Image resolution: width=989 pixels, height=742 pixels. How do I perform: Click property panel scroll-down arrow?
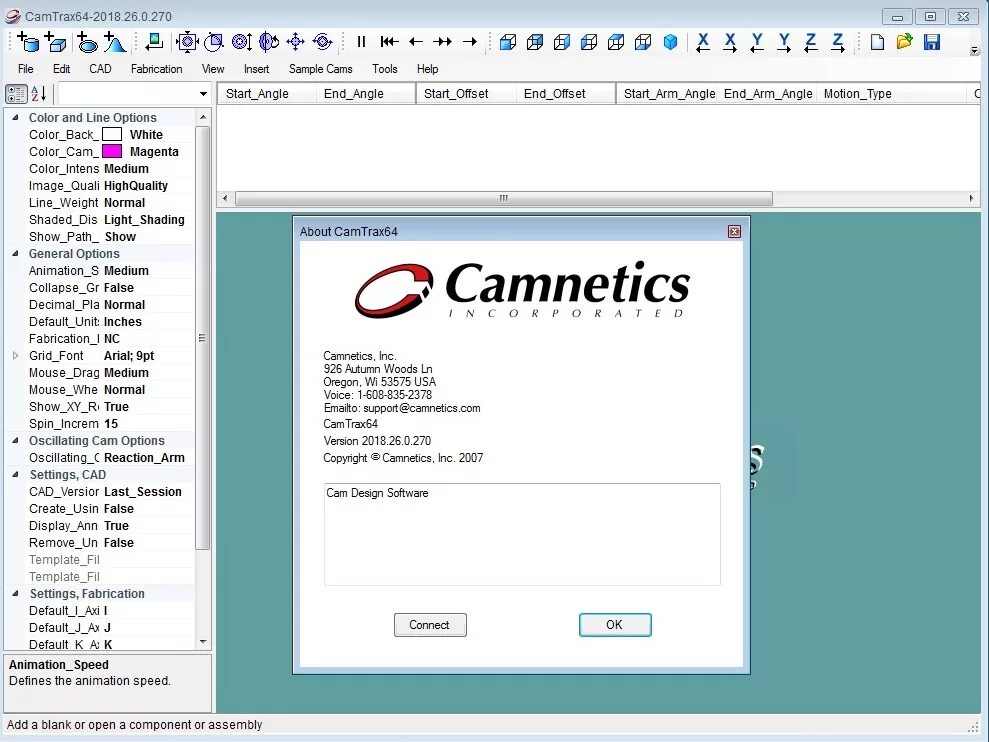(203, 642)
